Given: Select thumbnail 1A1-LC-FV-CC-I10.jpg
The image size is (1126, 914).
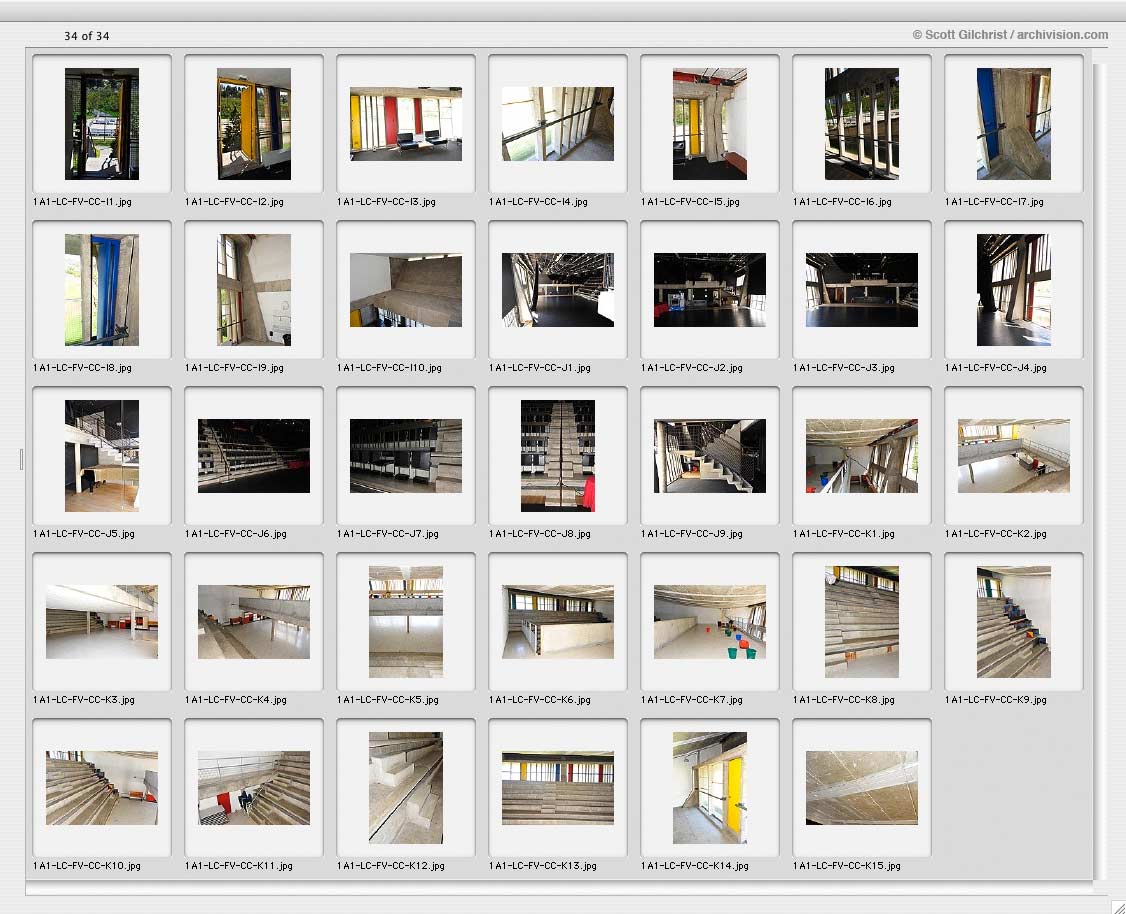Looking at the screenshot, I should click(406, 290).
